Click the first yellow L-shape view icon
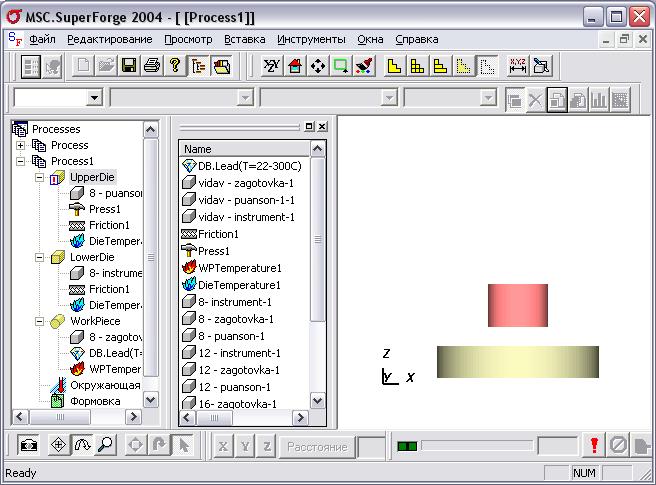The height and width of the screenshot is (485, 656). point(394,66)
